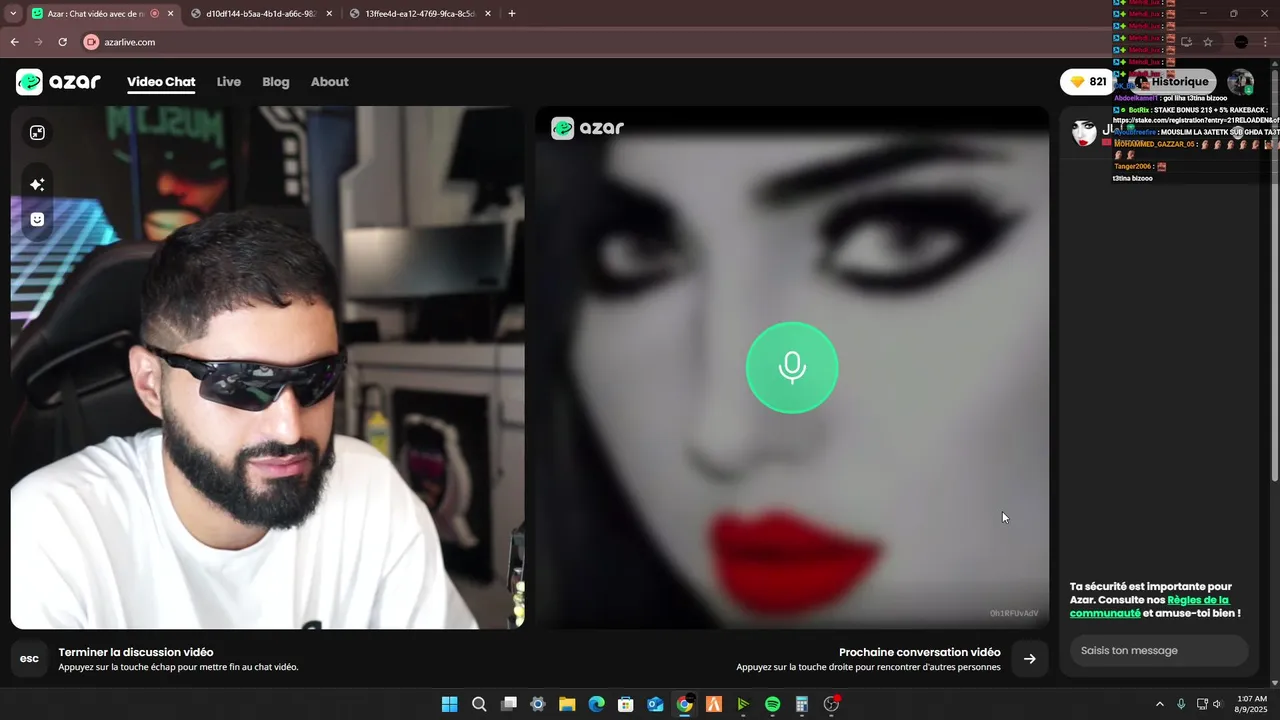Open Task View on taskbar

click(508, 704)
